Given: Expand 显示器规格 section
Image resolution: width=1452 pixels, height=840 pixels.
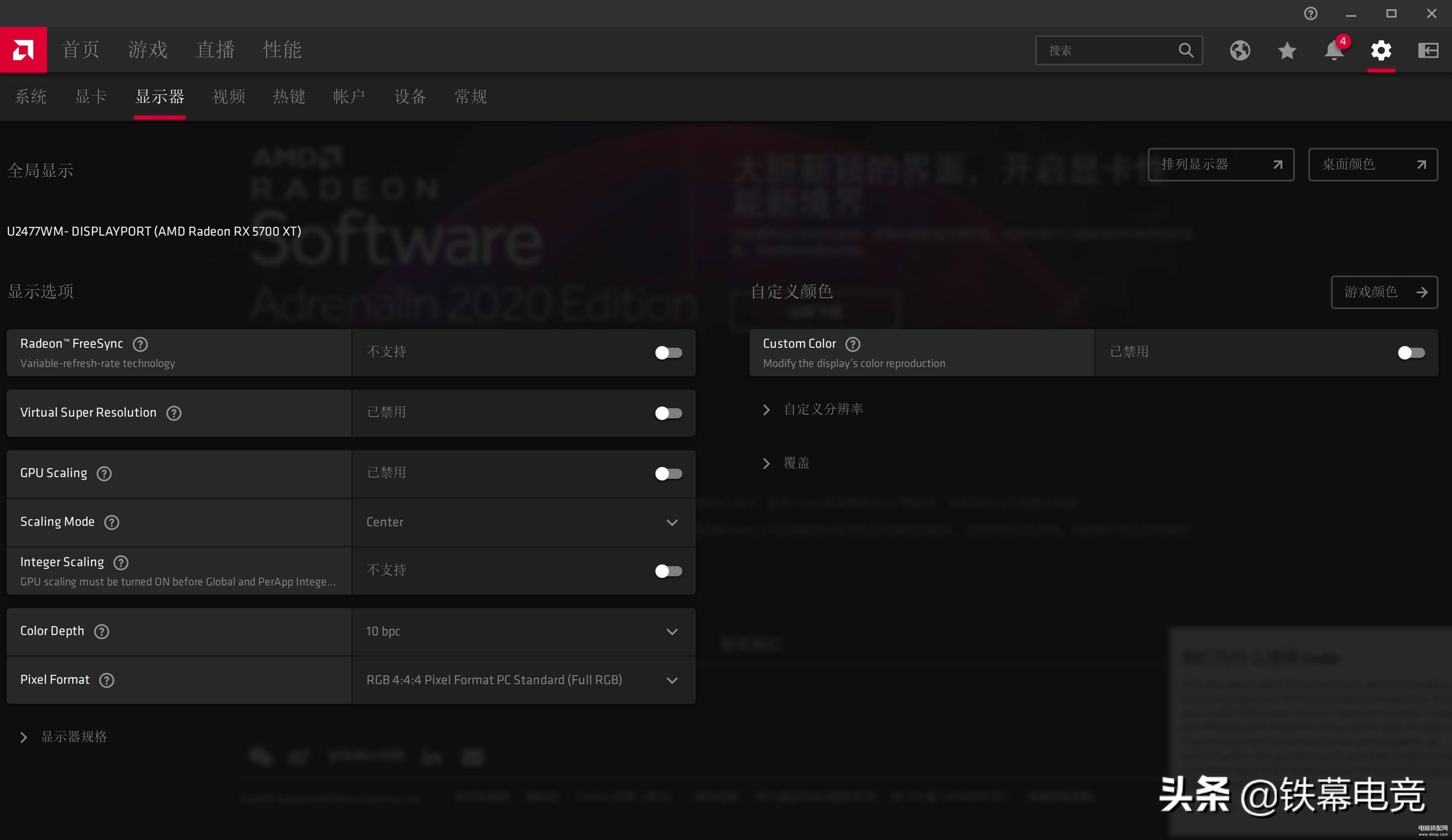Looking at the screenshot, I should tap(63, 737).
